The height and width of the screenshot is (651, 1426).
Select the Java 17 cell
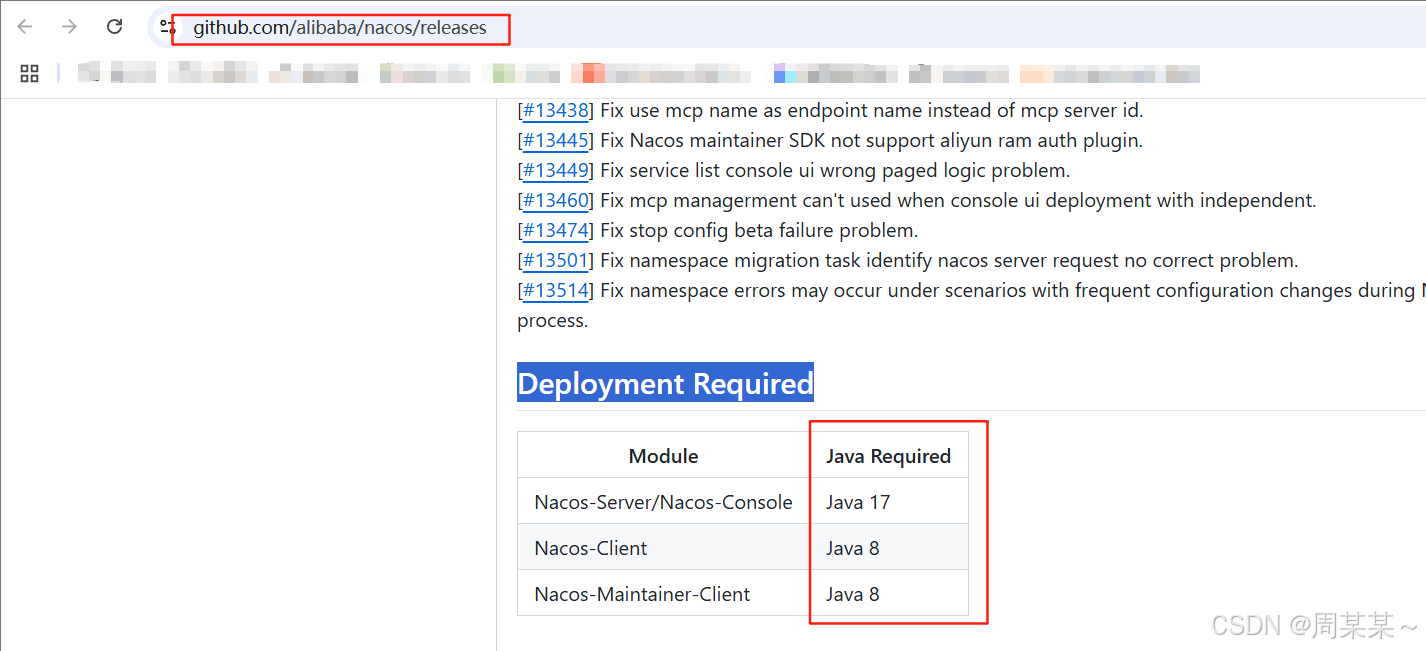click(888, 502)
